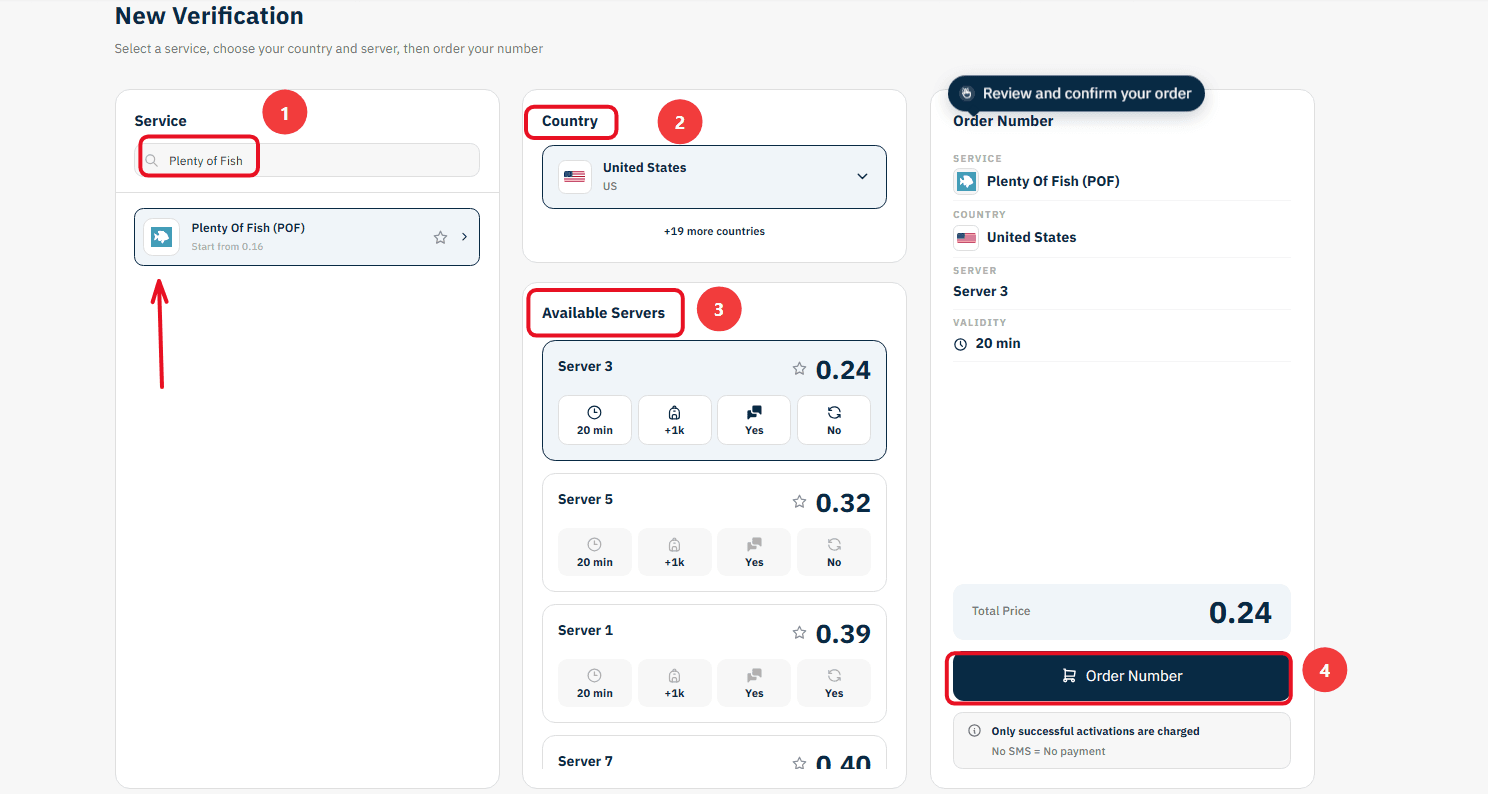Image resolution: width=1488 pixels, height=794 pixels.
Task: Expand the United States country dropdown chevron
Action: (863, 177)
